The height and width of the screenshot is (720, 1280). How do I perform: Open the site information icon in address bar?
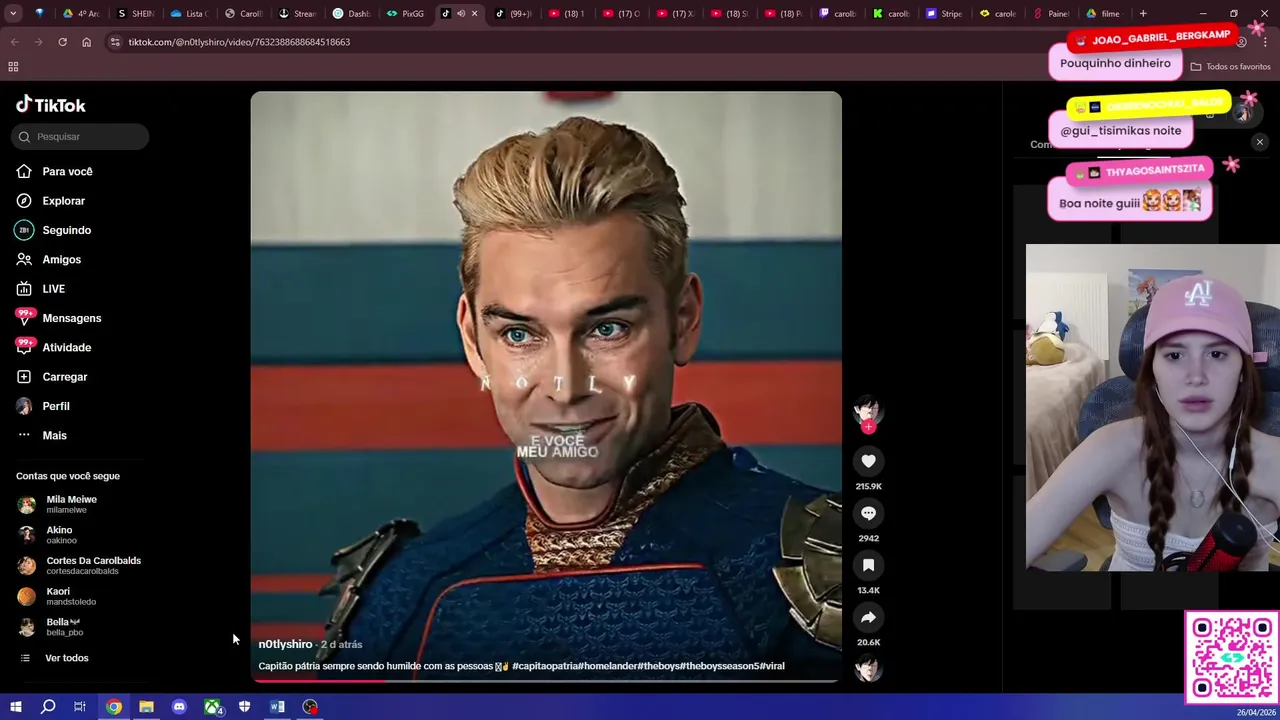(115, 42)
